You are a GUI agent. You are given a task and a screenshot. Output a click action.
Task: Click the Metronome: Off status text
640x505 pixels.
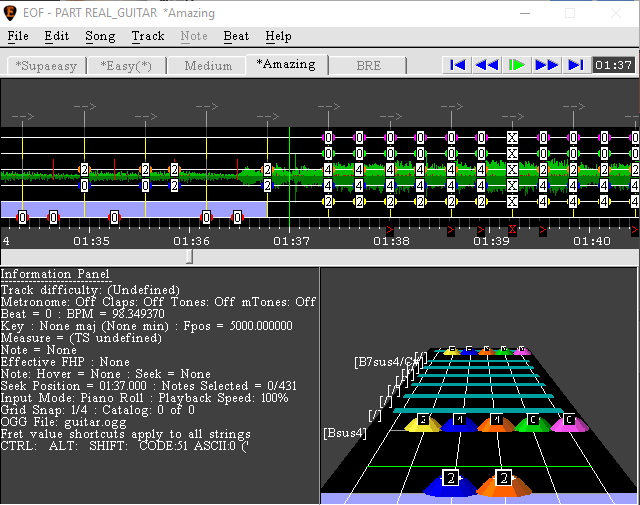48,302
